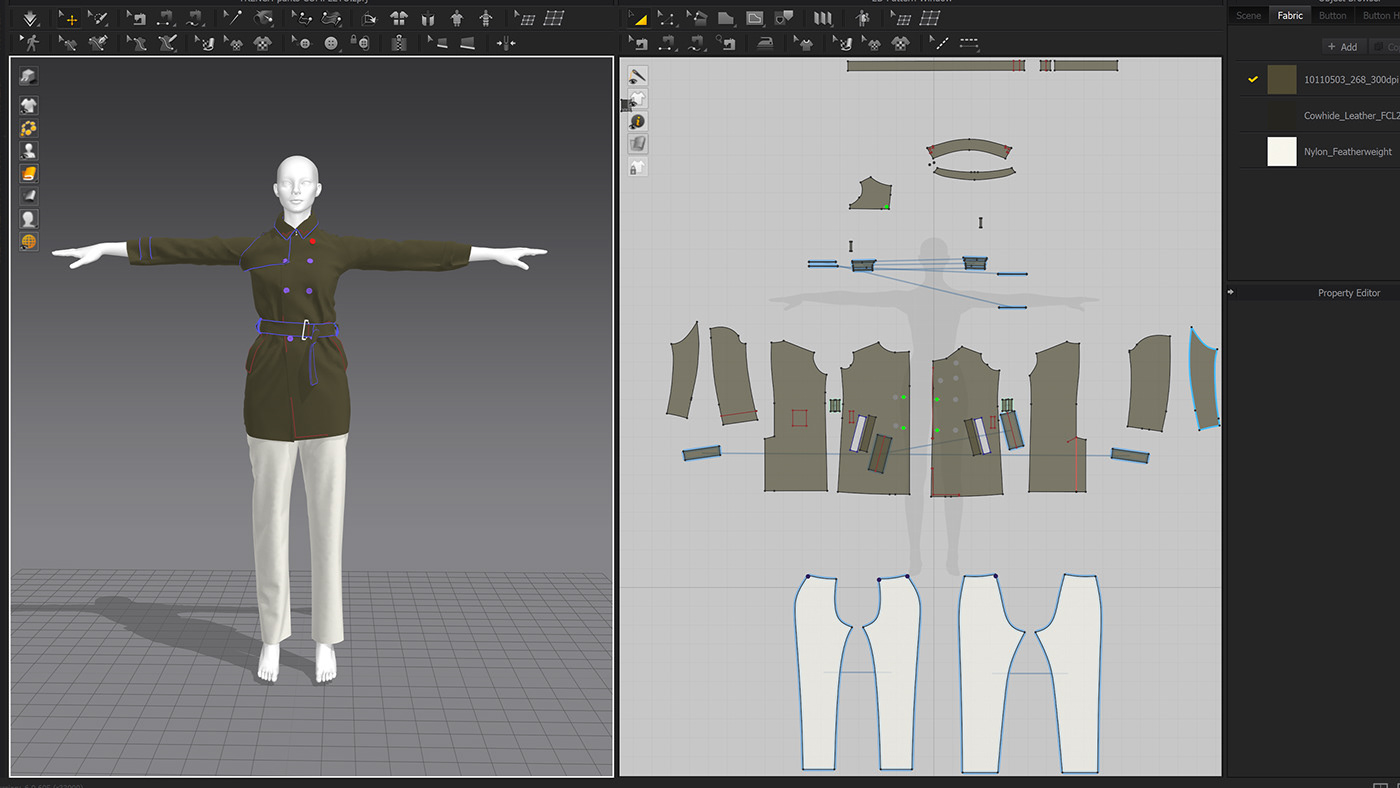
Task: Click the + Add fabric button
Action: (1342, 47)
